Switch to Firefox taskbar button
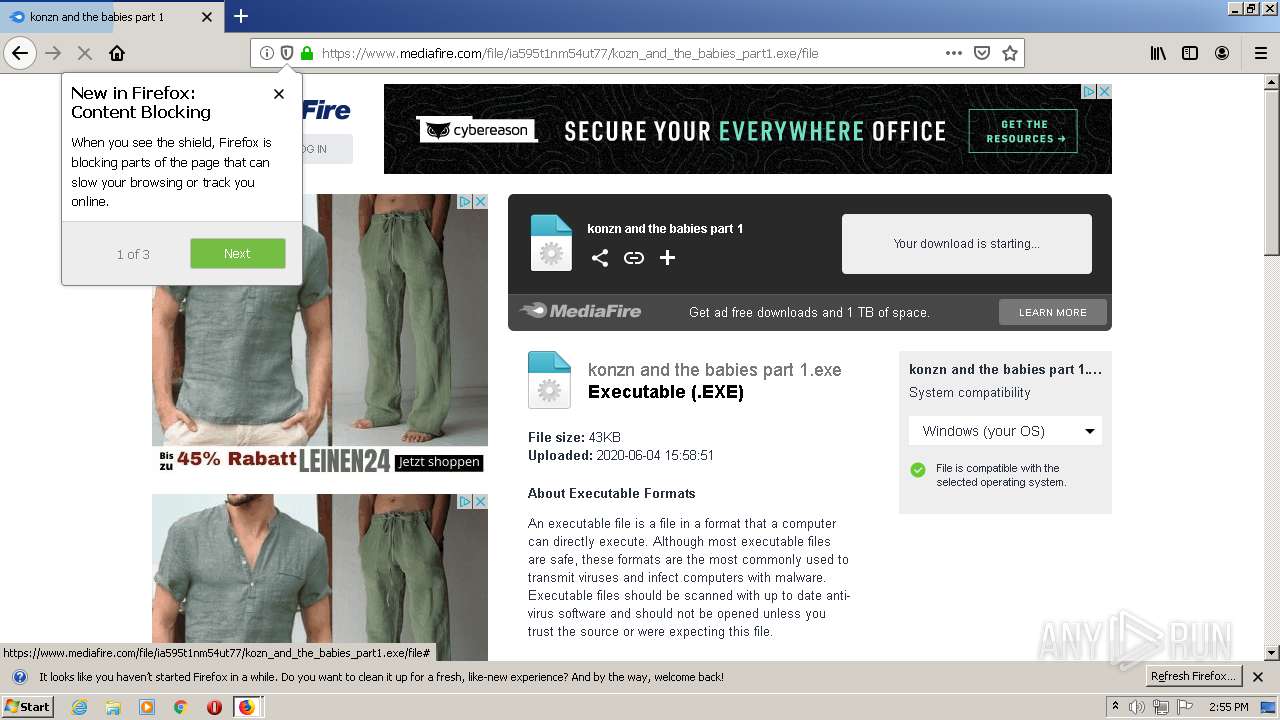Viewport: 1280px width, 720px height. [x=247, y=707]
